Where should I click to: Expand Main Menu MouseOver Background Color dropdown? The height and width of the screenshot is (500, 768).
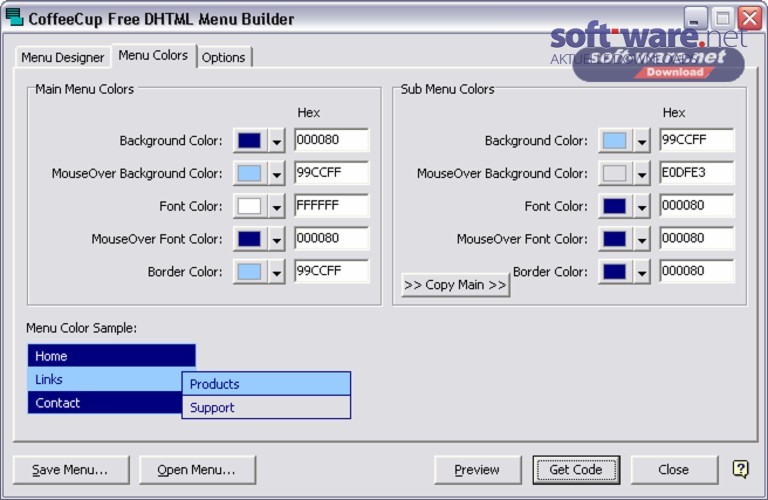[x=277, y=174]
